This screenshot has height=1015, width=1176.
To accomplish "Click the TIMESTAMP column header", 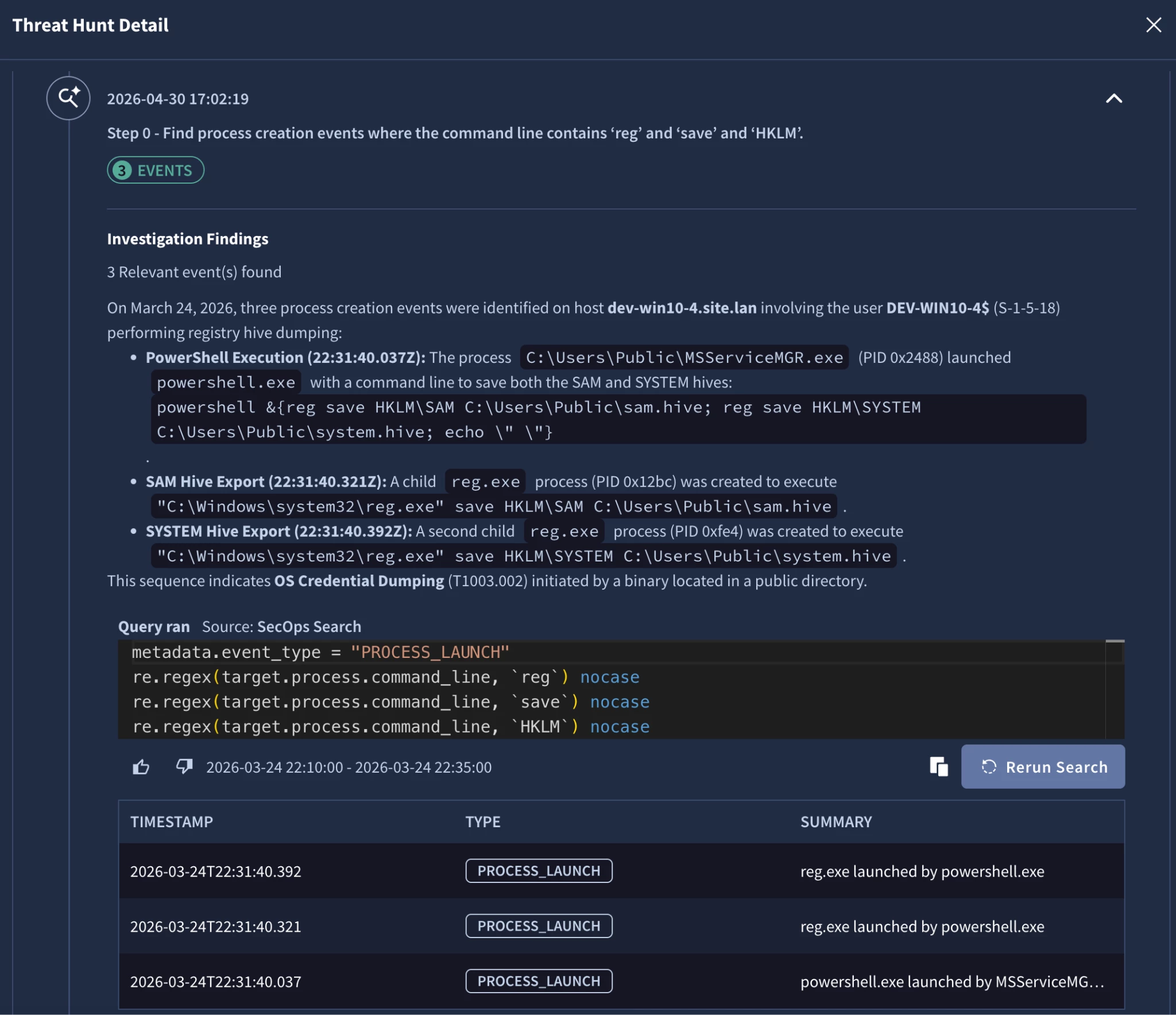I will [x=172, y=822].
